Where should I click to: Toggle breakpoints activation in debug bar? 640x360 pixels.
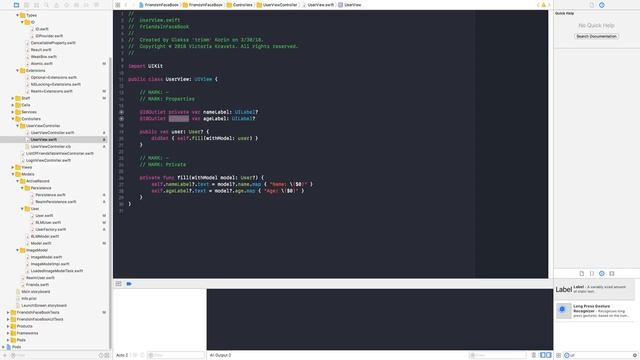click(129, 284)
